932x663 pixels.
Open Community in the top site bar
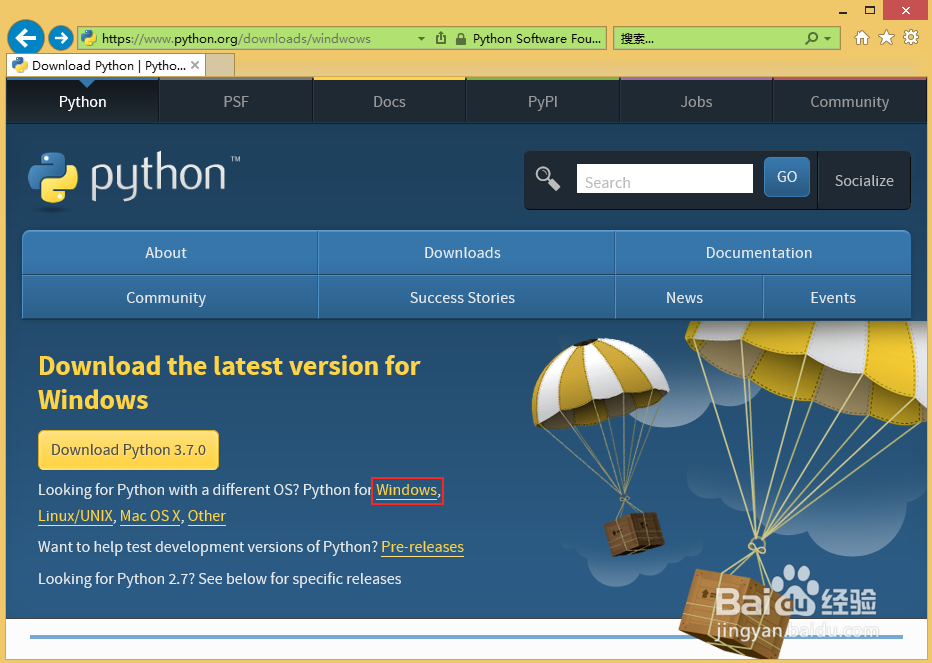click(x=849, y=102)
